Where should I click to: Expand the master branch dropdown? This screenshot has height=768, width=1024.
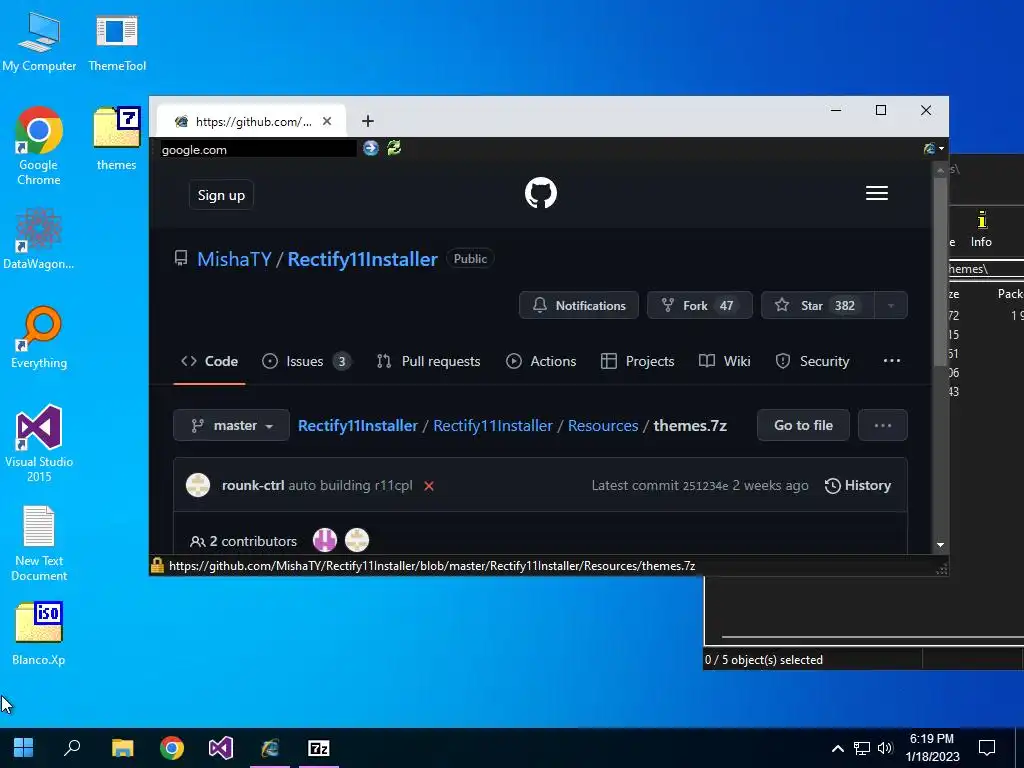click(231, 425)
